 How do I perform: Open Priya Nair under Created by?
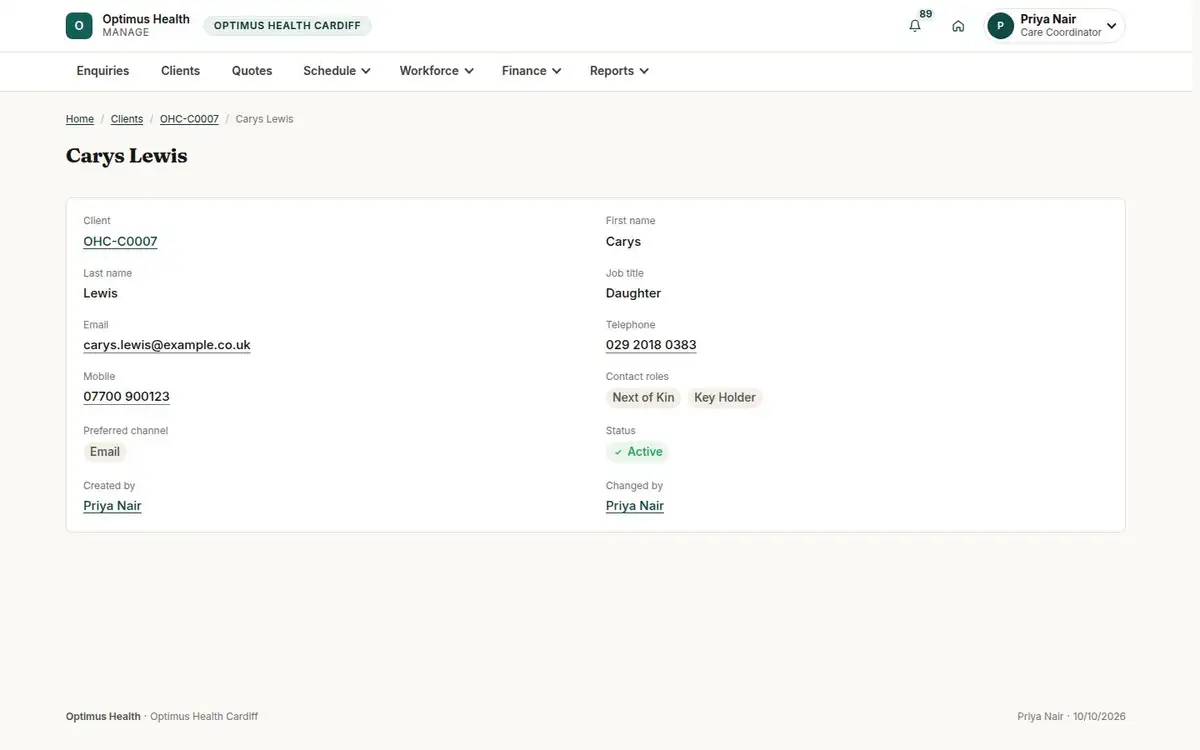click(112, 506)
